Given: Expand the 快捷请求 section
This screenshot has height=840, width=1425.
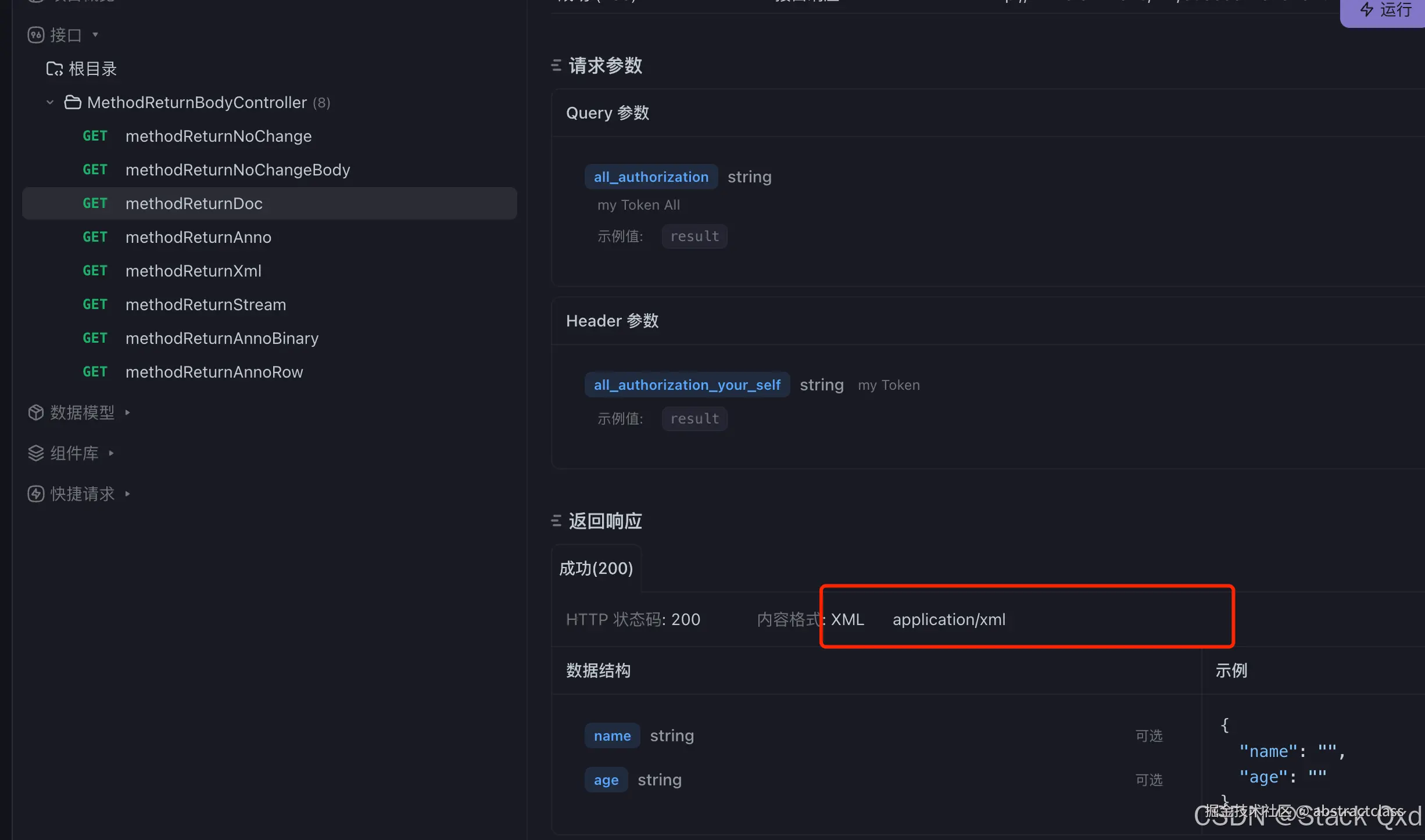Looking at the screenshot, I should [x=127, y=494].
